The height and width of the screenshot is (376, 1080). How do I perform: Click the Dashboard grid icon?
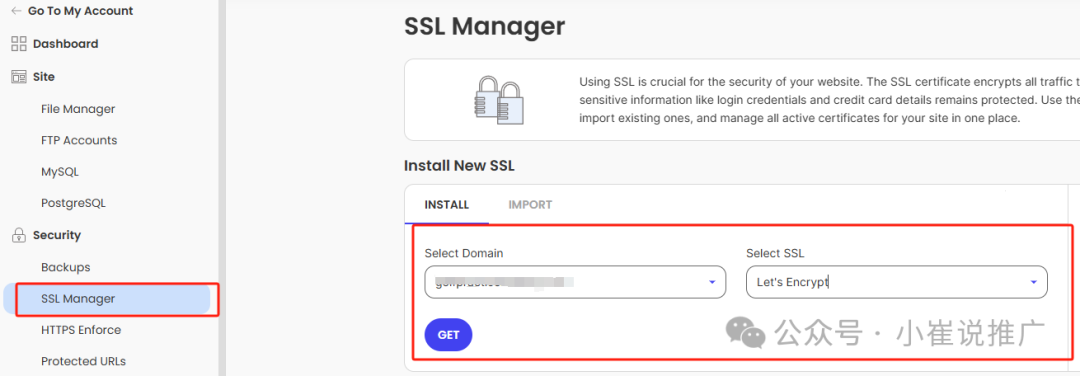coord(19,44)
